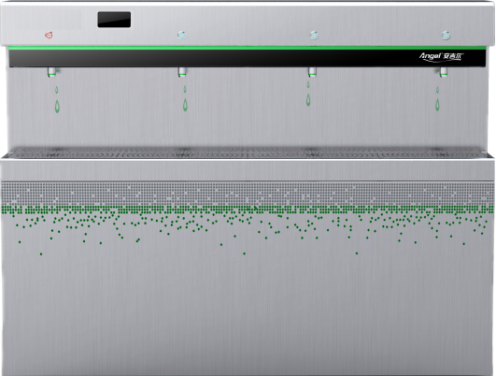Click the large droplet under the second faucet
The image size is (496, 376).
(185, 105)
